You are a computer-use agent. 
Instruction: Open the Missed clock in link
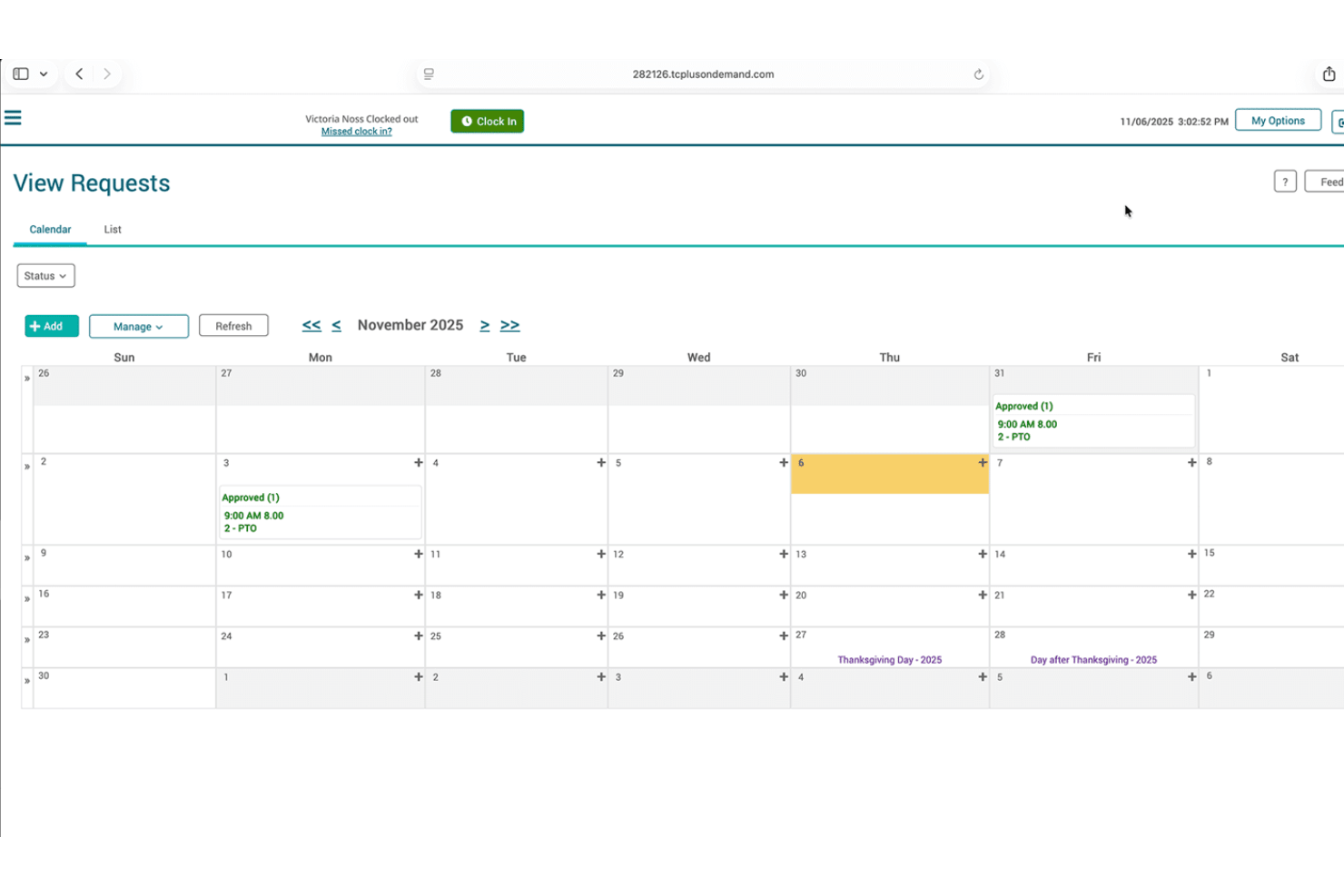(x=357, y=132)
